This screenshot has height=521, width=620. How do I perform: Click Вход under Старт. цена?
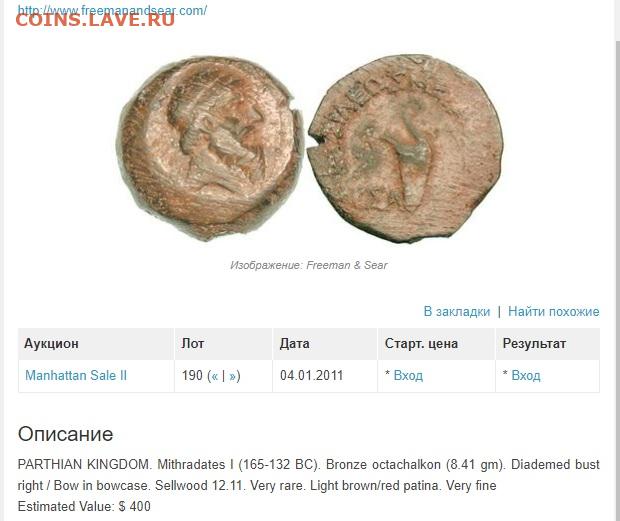[x=408, y=375]
